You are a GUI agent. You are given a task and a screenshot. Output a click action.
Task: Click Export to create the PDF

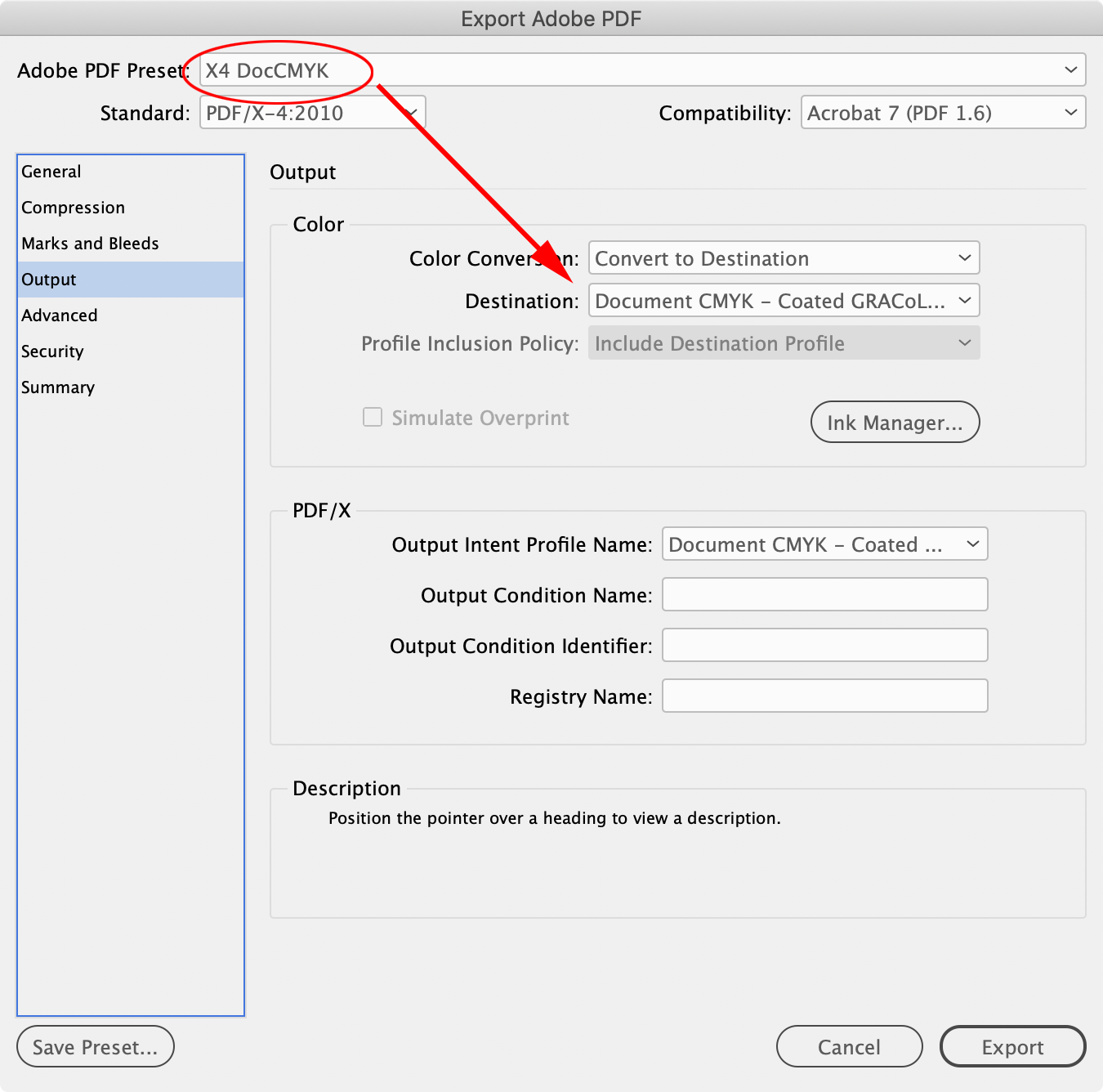point(1012,1046)
